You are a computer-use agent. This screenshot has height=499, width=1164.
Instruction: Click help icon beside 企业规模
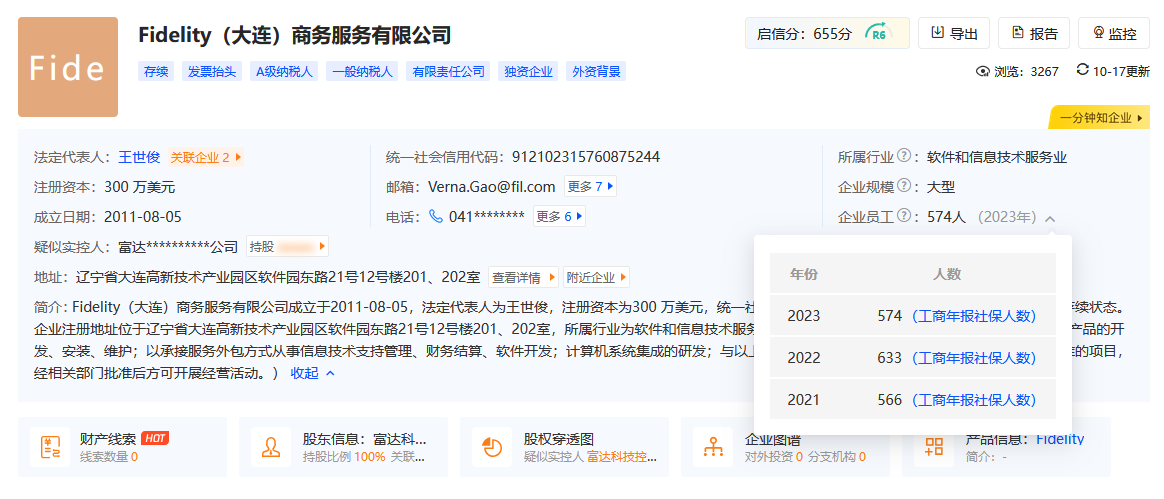(x=903, y=186)
